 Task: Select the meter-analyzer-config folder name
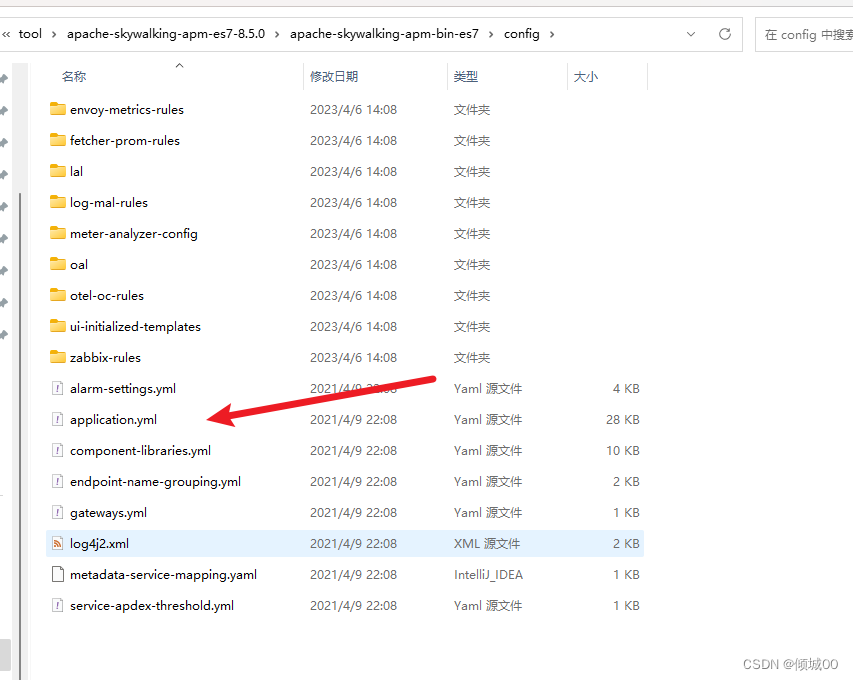(x=134, y=233)
